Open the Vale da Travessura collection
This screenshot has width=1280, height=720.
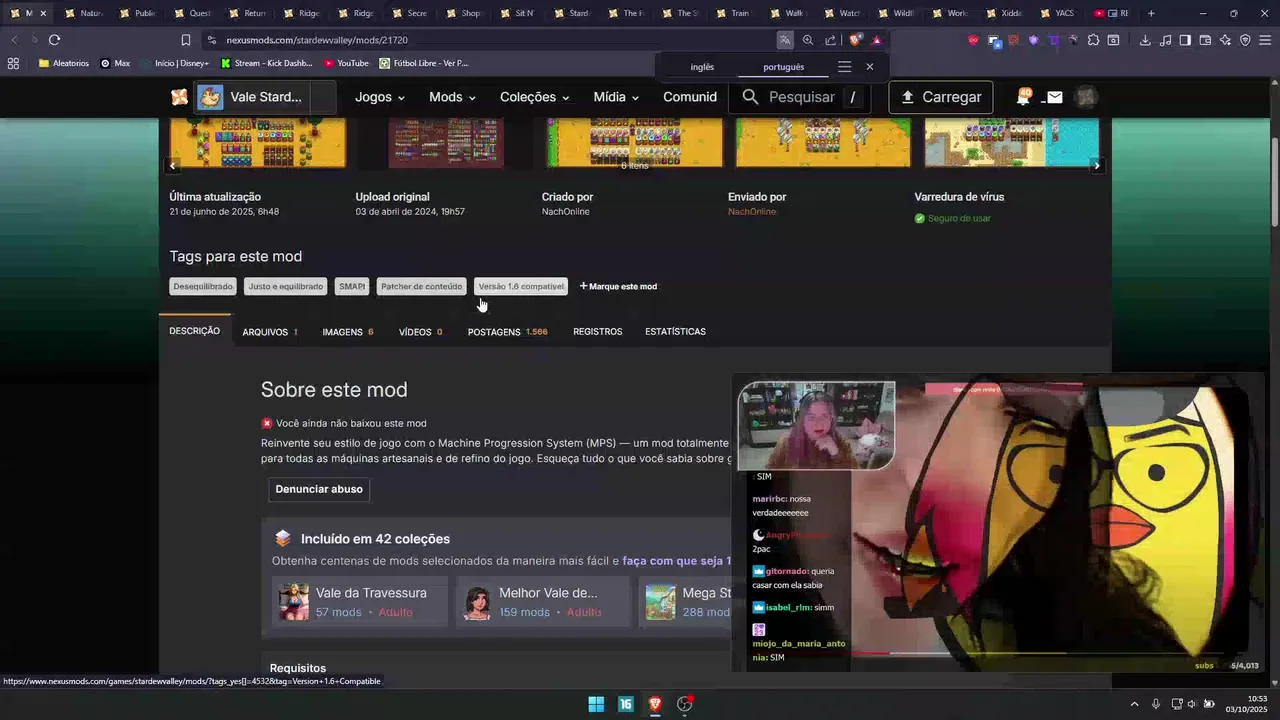359,602
